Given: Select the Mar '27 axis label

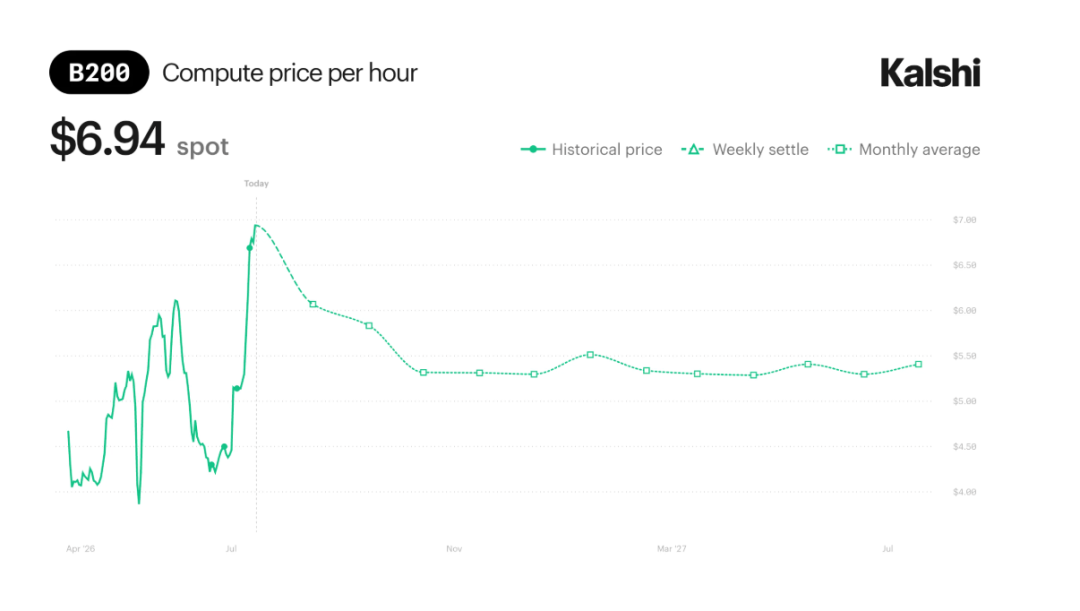Looking at the screenshot, I should pos(672,549).
